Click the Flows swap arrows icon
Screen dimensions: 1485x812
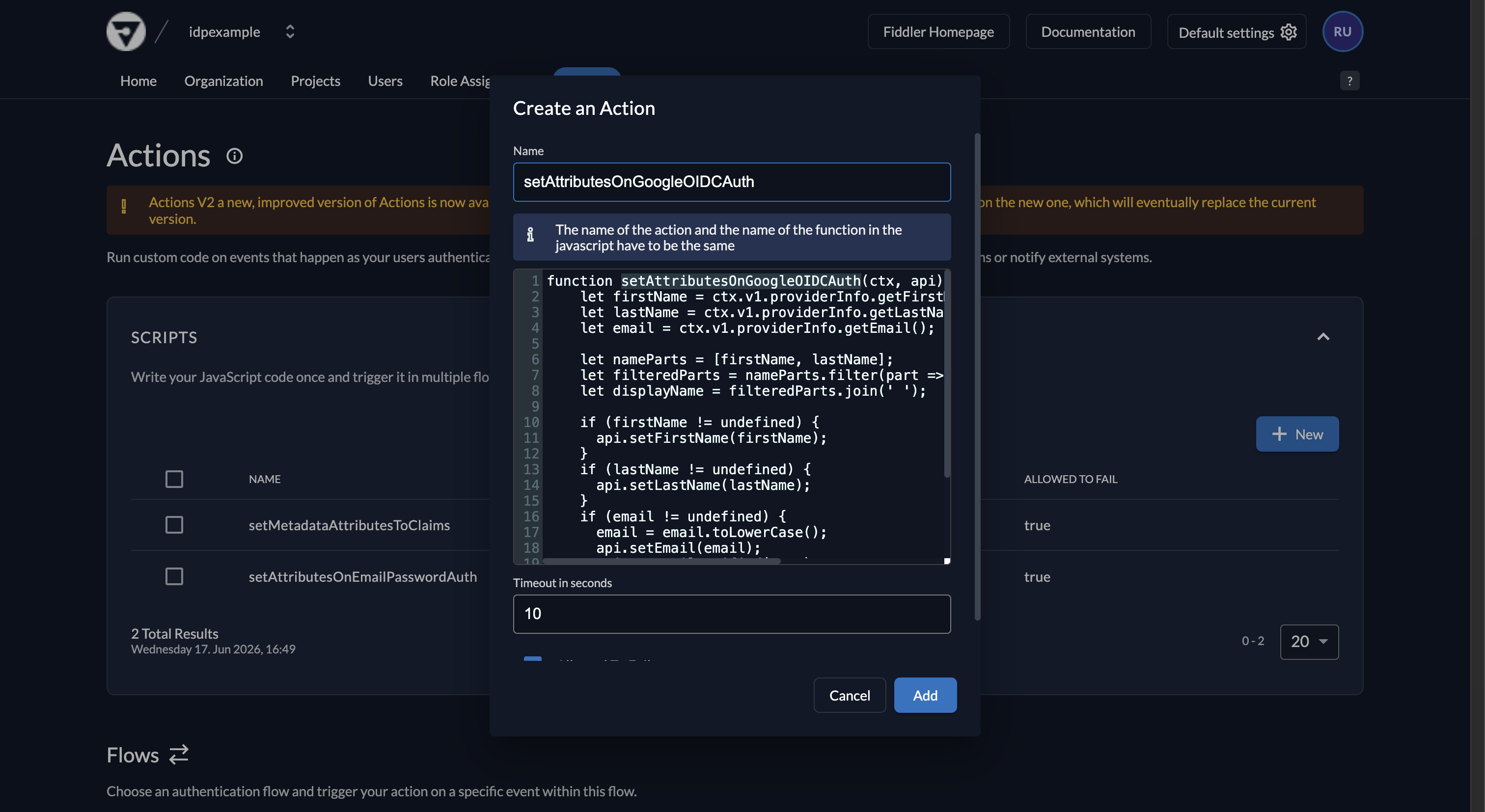(179, 755)
